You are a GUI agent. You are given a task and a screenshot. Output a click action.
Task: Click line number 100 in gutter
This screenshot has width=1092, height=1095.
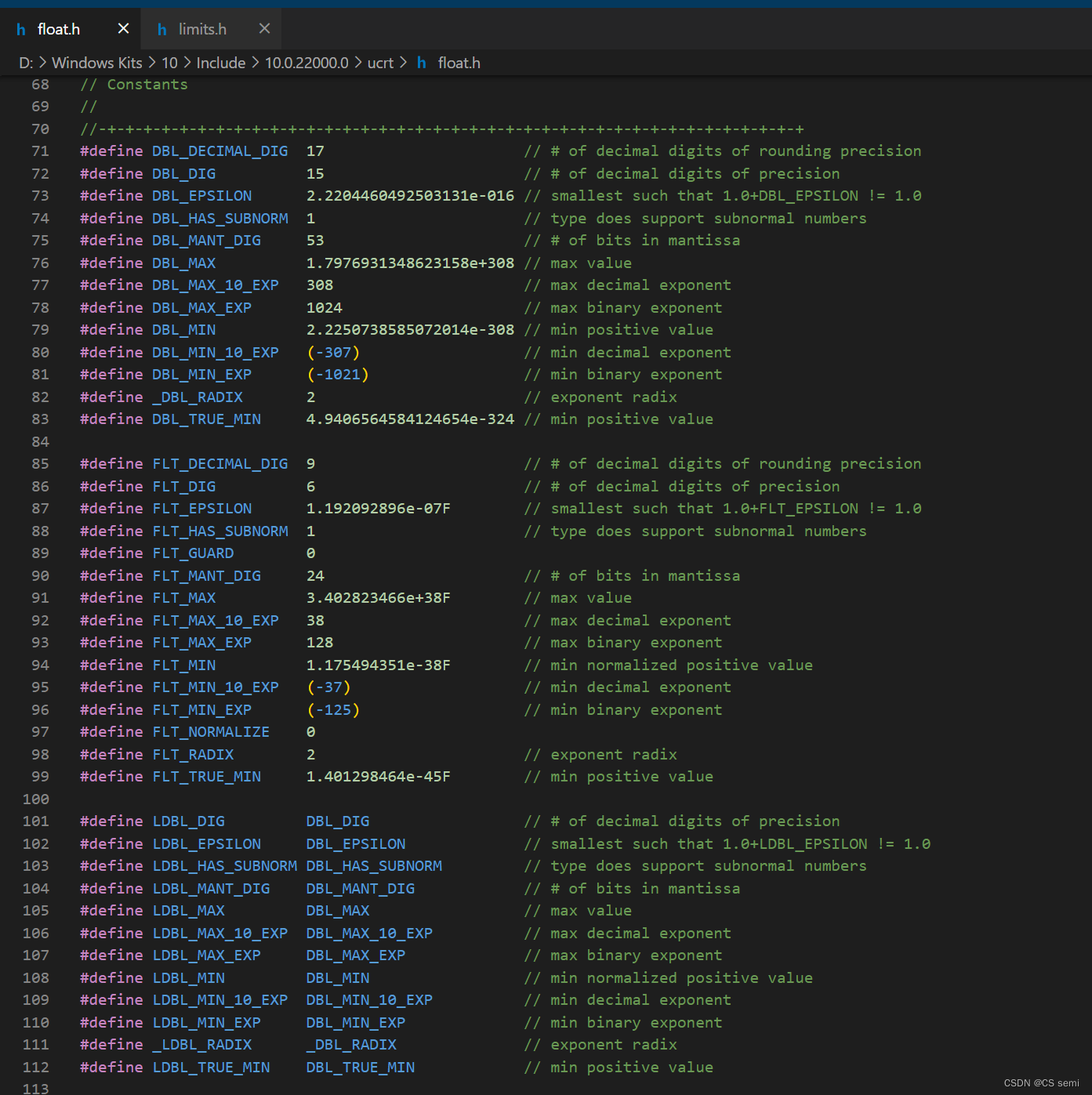36,799
